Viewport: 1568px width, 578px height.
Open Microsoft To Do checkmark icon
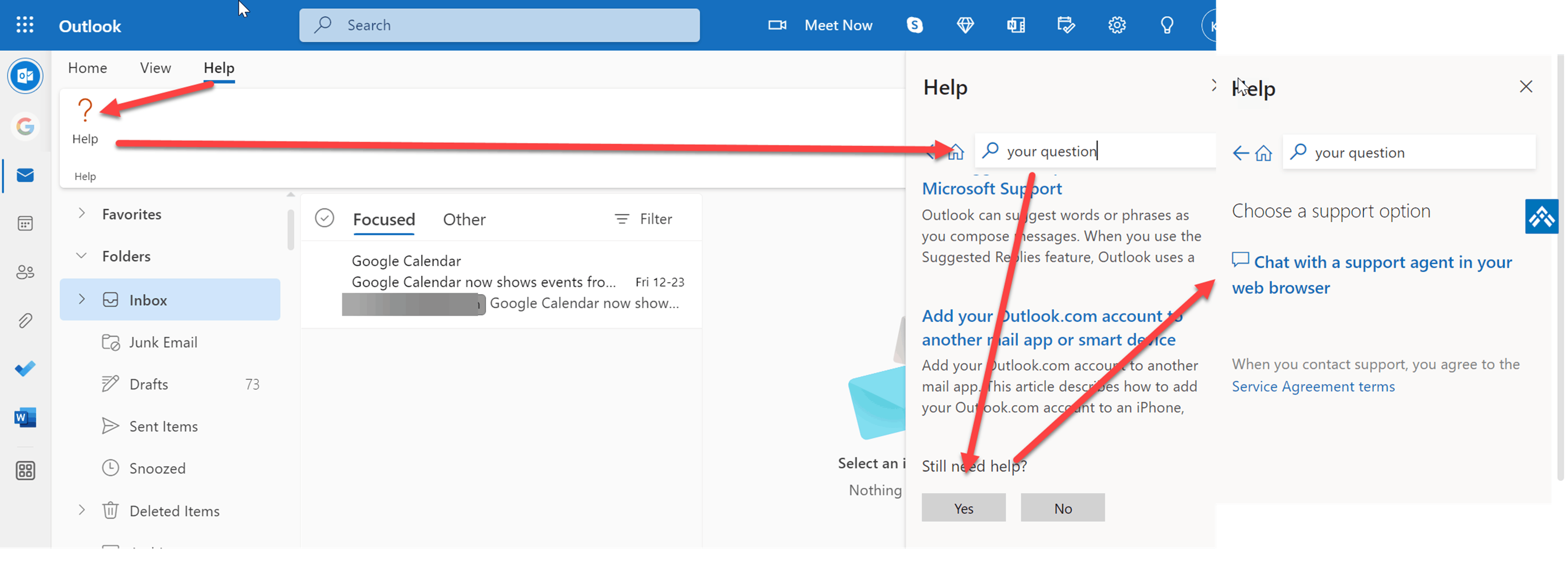[25, 368]
